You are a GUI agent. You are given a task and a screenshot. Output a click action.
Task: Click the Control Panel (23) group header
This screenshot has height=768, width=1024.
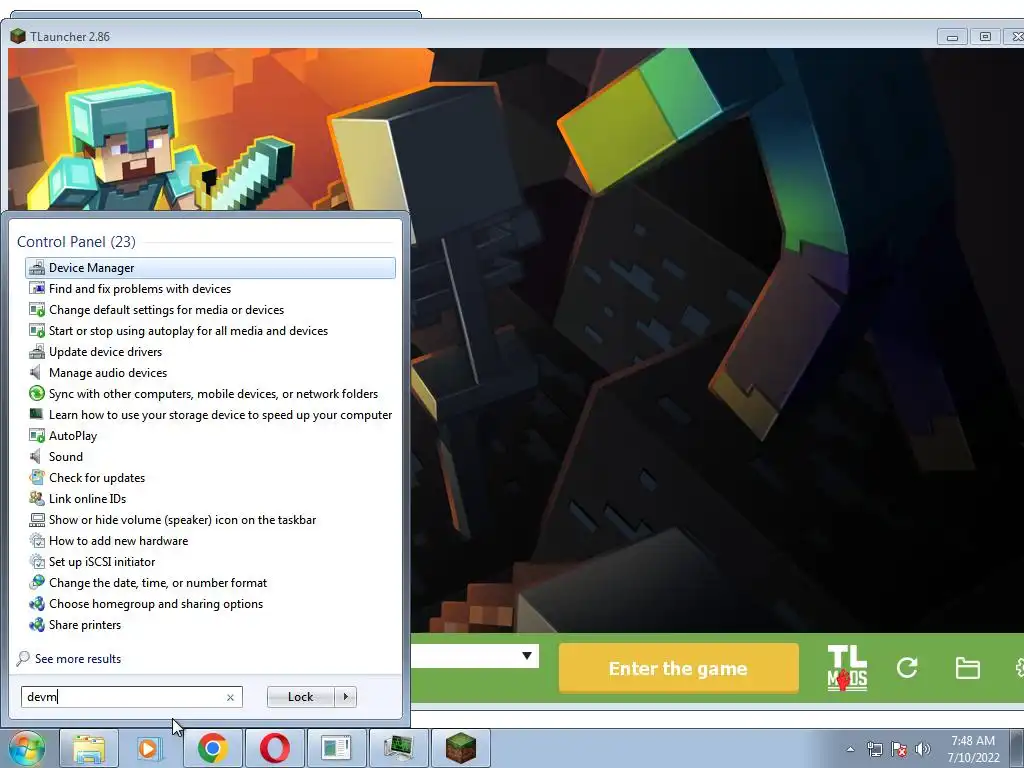(x=76, y=242)
